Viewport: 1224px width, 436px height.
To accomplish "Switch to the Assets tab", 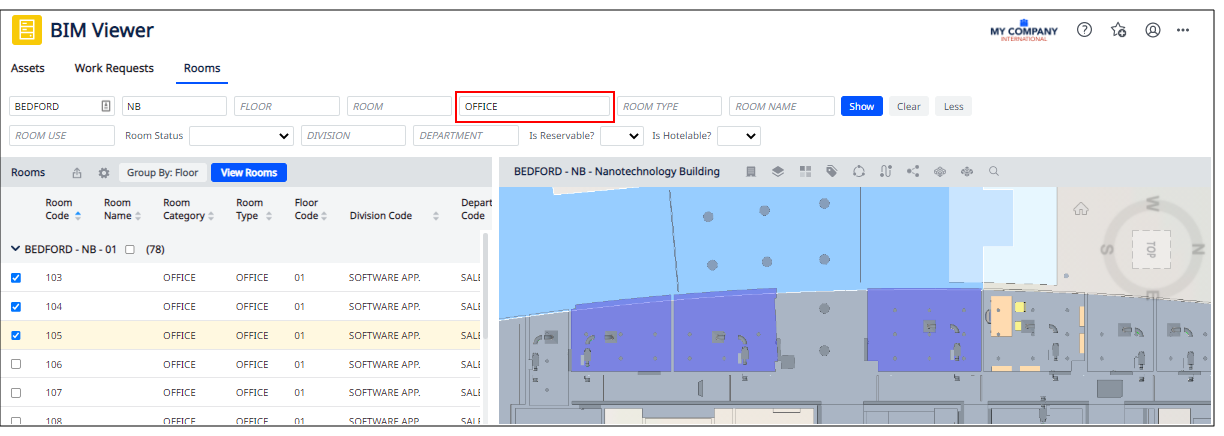I will [27, 68].
